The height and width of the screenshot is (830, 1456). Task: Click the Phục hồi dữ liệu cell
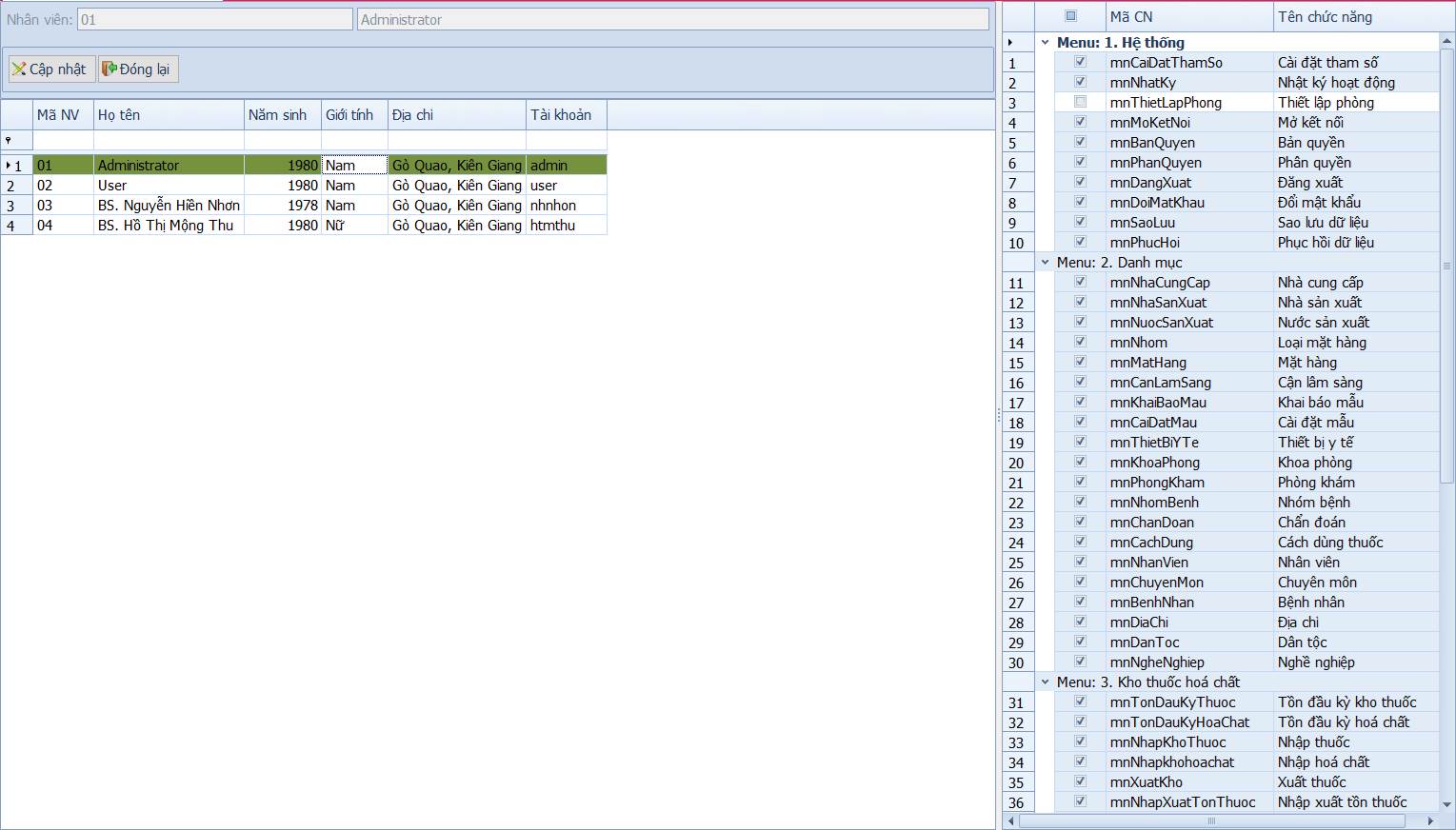(1356, 242)
